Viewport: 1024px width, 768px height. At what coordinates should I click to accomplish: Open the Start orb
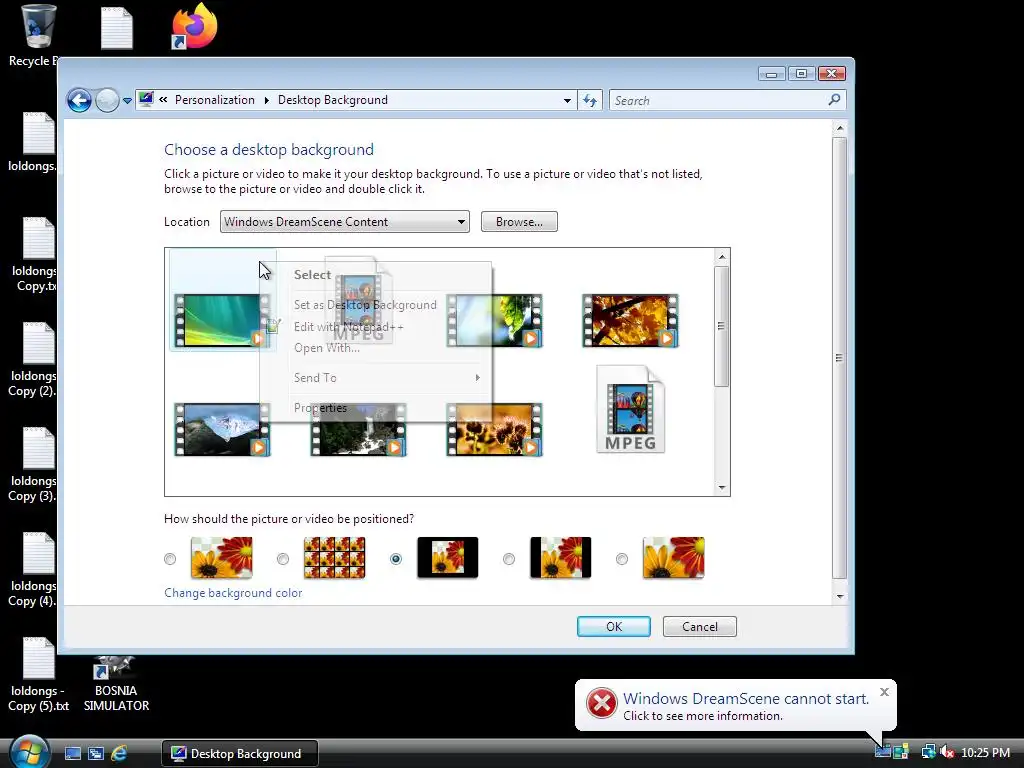point(29,752)
